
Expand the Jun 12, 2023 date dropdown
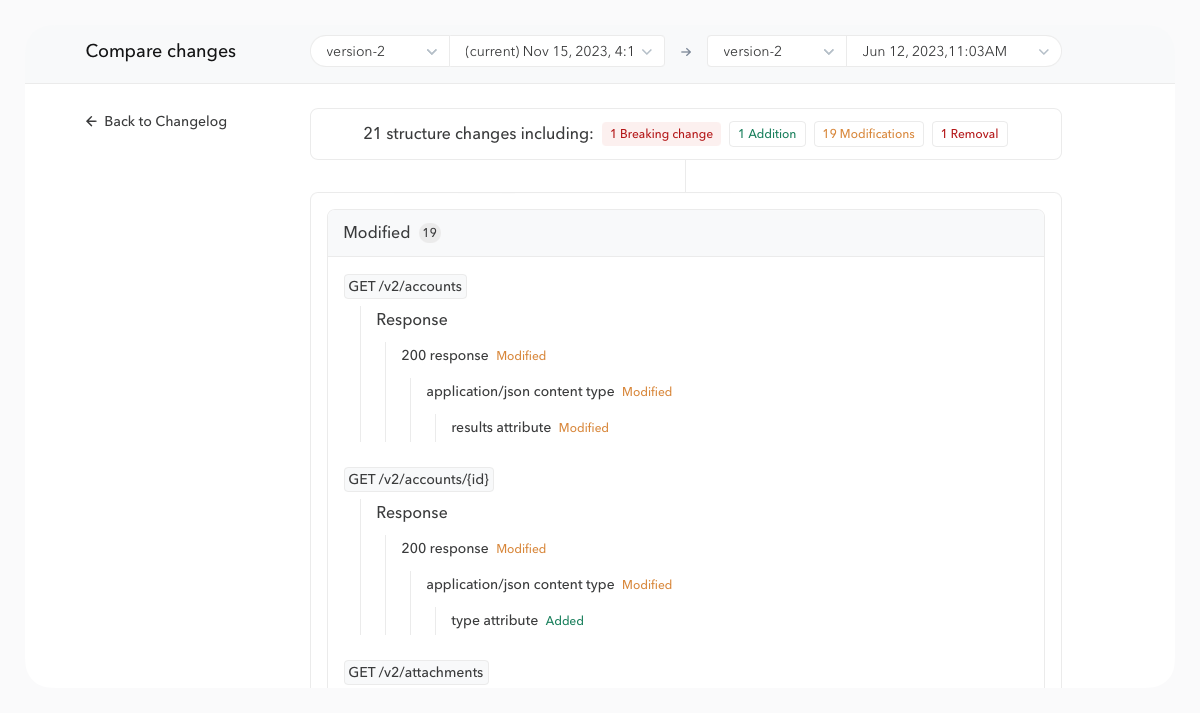(953, 52)
